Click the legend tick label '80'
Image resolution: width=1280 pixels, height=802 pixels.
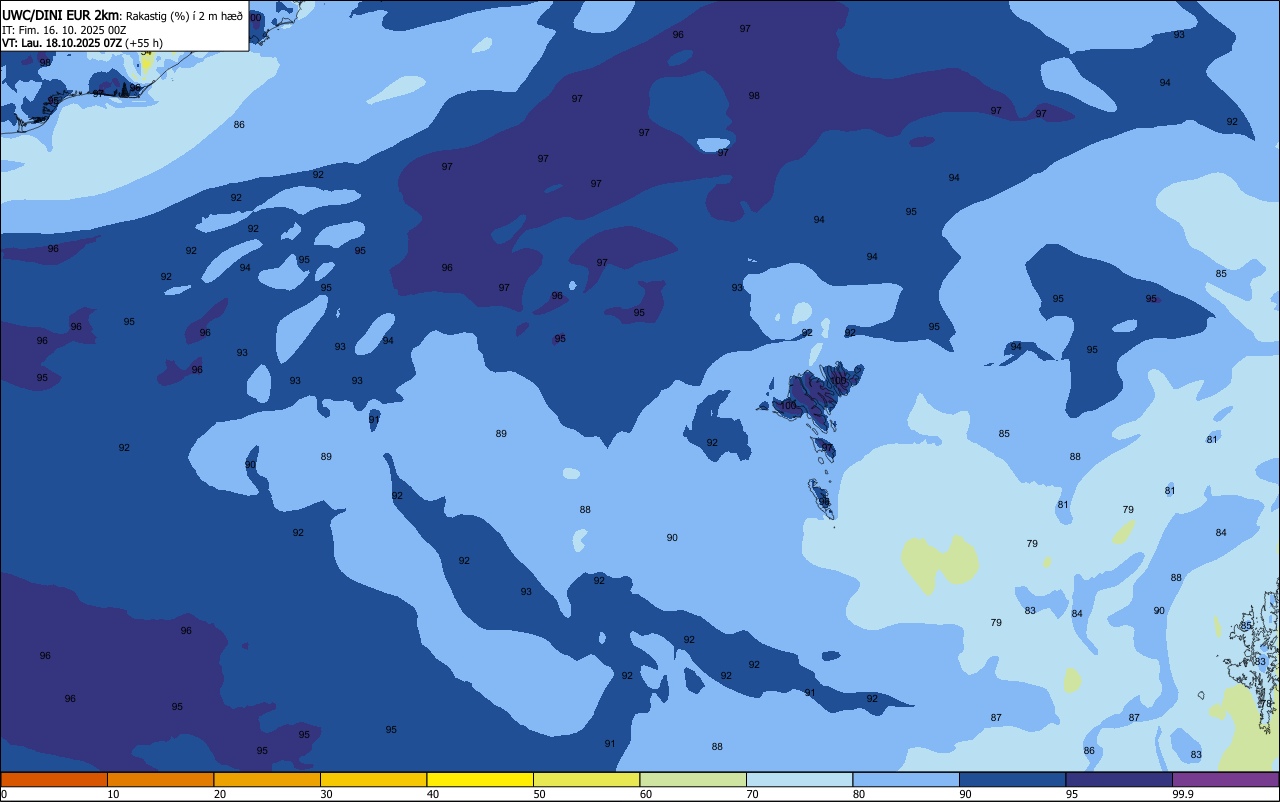(859, 794)
